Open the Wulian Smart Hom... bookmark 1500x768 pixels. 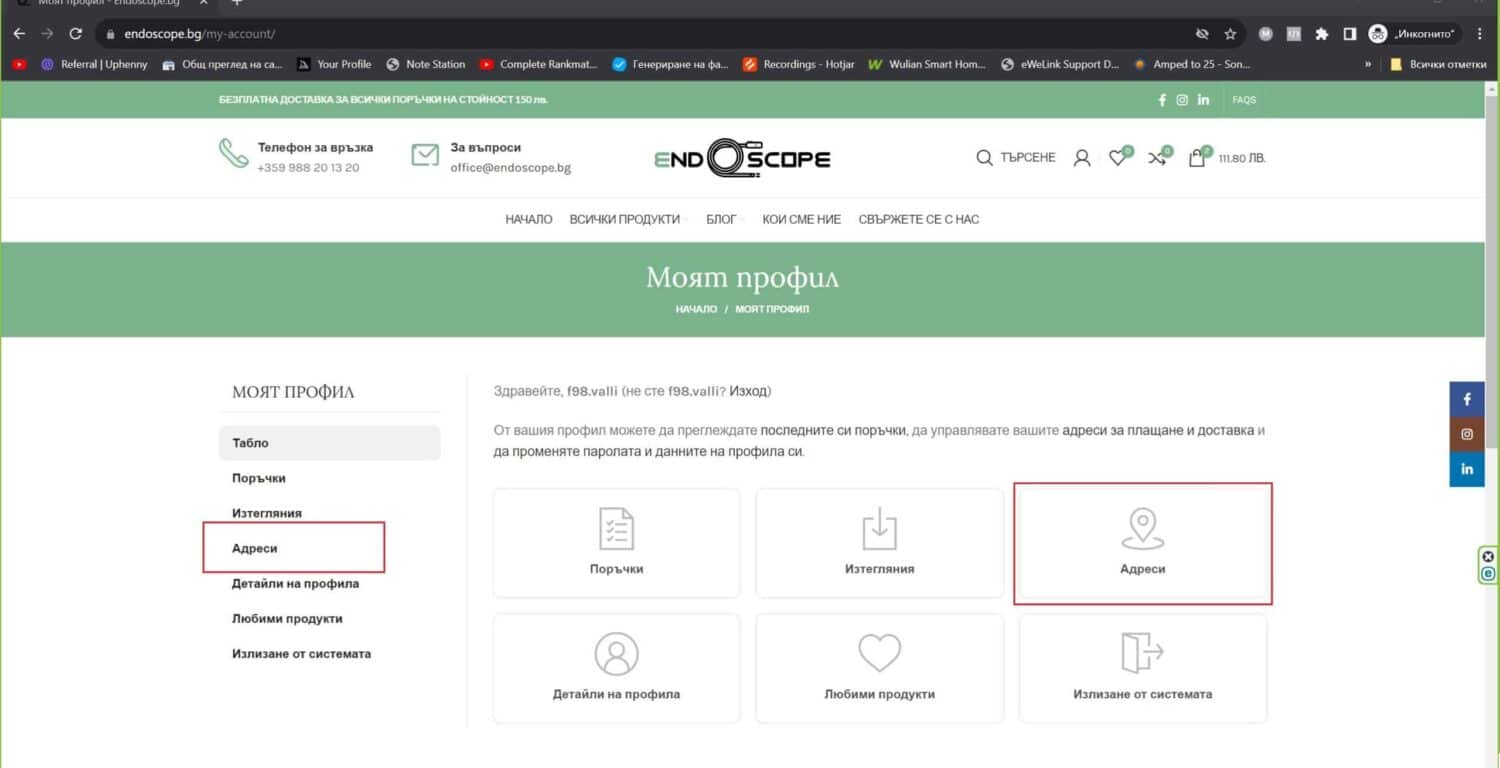[927, 64]
